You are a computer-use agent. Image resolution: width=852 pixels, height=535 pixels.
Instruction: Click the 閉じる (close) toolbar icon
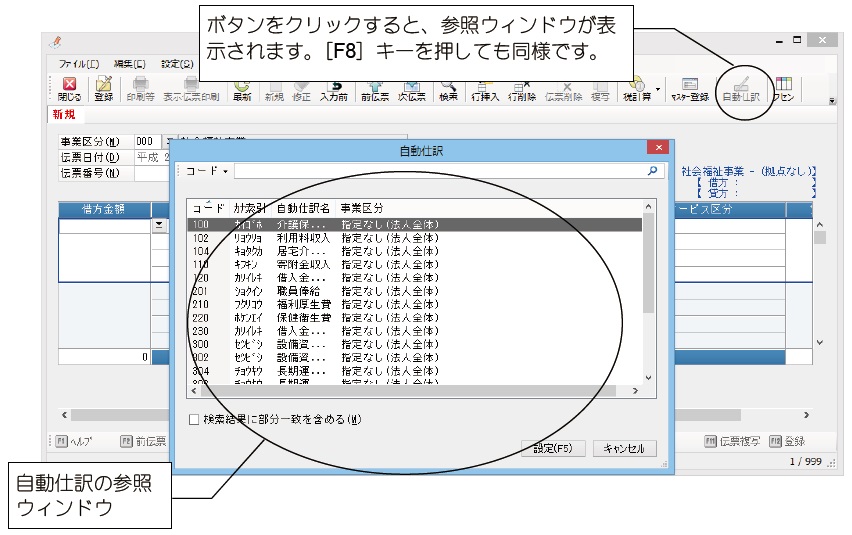pyautogui.click(x=69, y=89)
